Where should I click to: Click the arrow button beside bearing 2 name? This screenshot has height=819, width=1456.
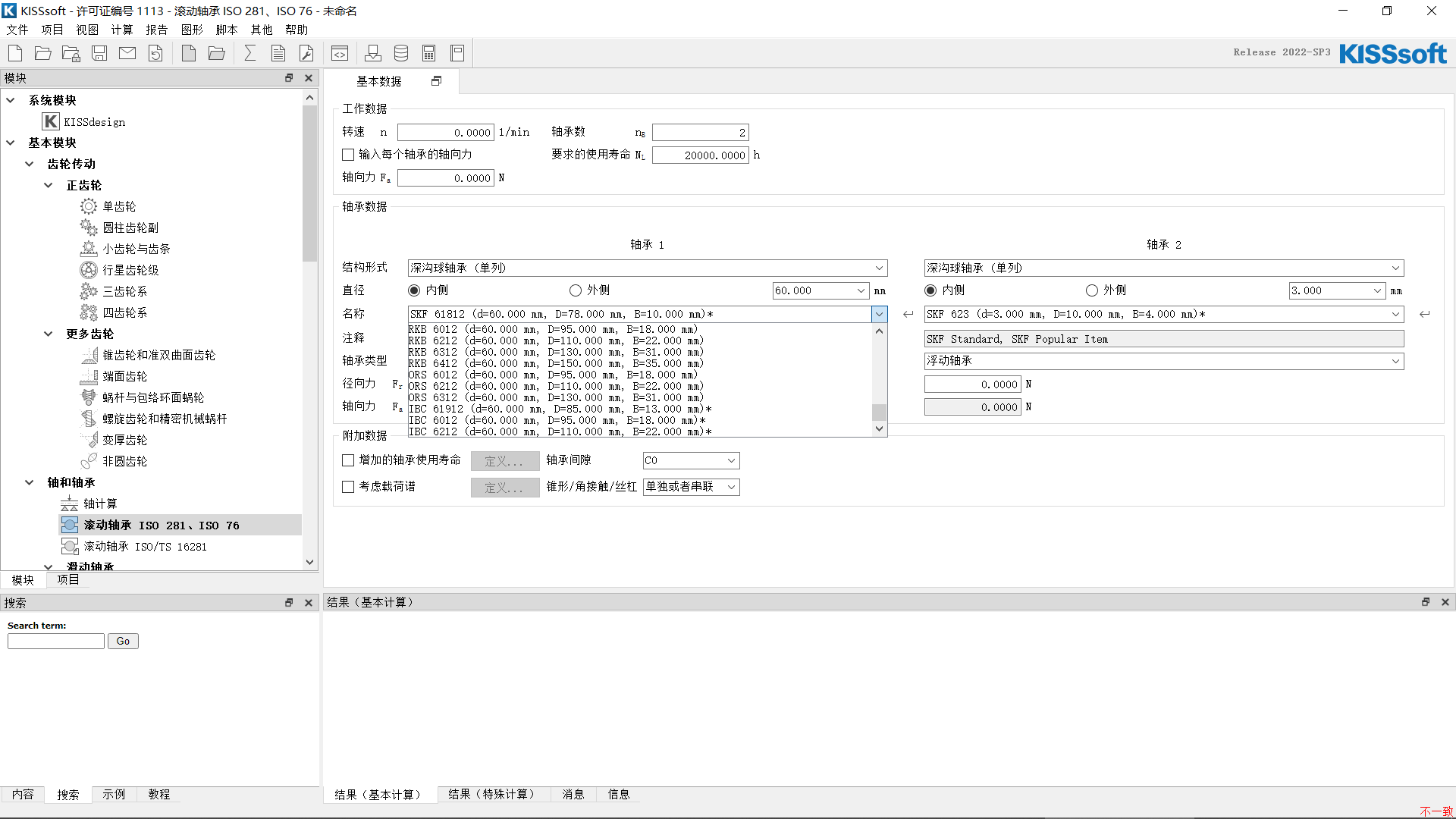(1425, 314)
